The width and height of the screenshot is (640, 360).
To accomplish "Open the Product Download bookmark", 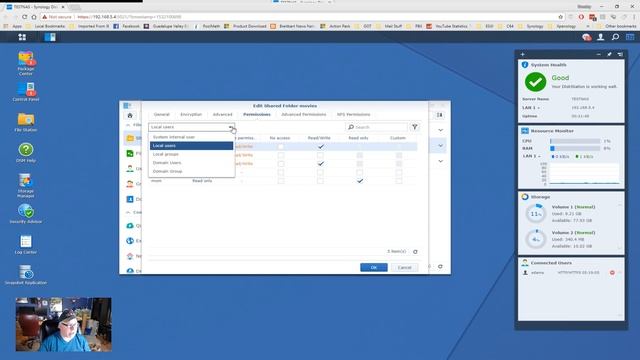I will click(245, 26).
